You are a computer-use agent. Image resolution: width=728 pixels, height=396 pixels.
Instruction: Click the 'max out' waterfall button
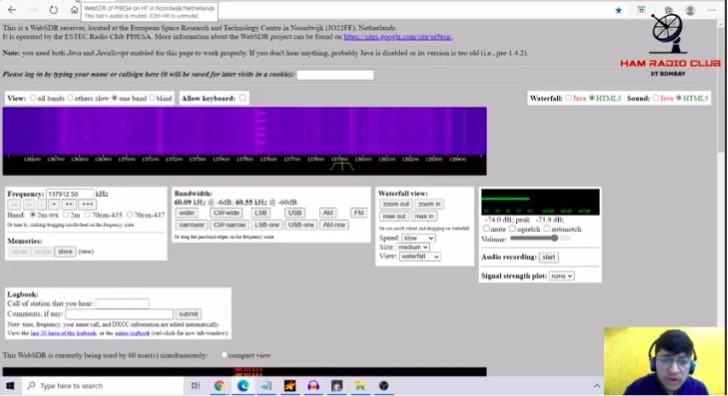click(x=394, y=216)
